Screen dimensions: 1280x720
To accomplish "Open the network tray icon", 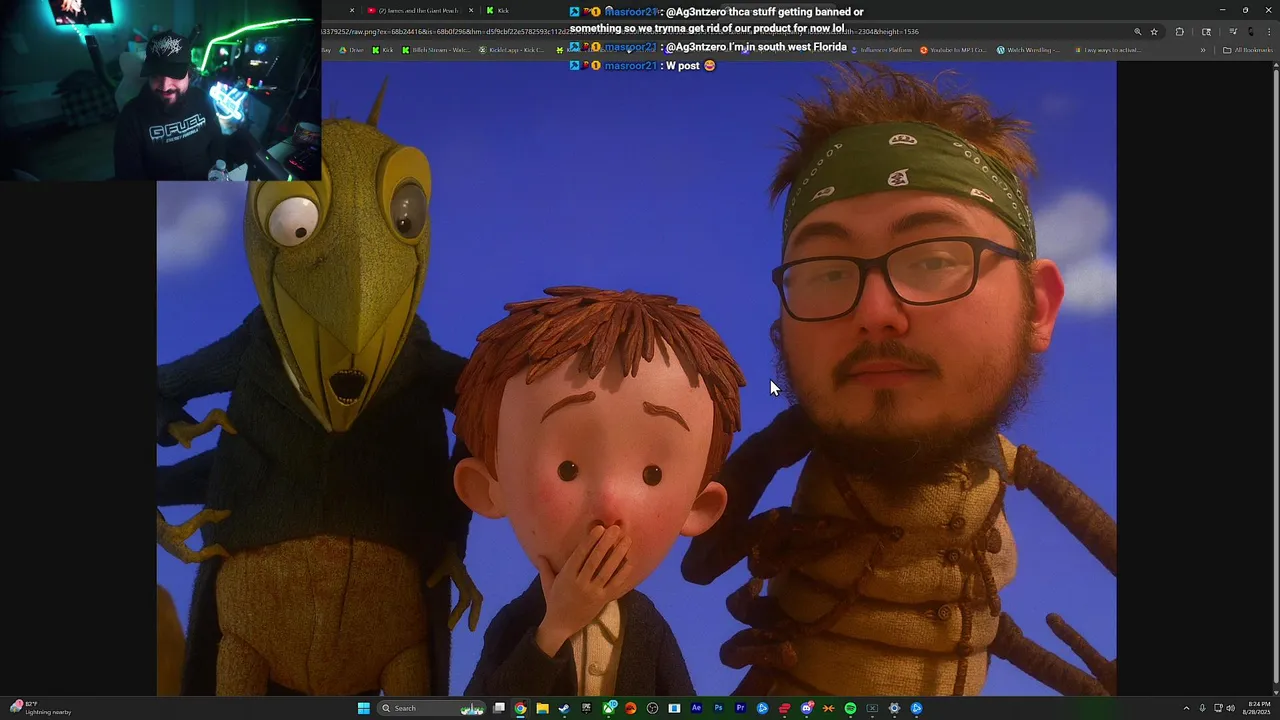I will click(x=1216, y=708).
